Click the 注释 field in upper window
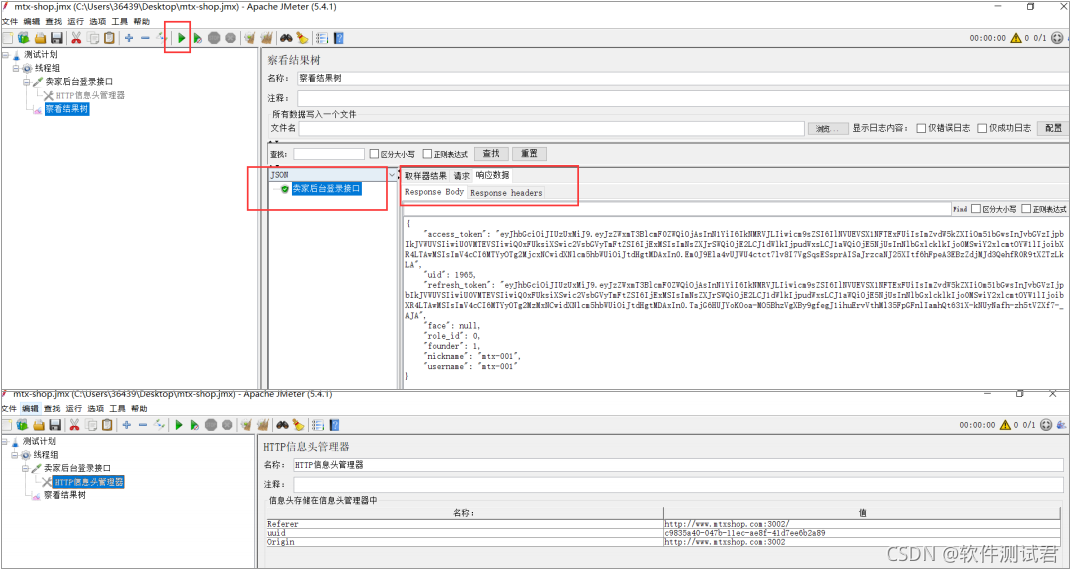Screen dimensions: 1074x572 coord(683,99)
